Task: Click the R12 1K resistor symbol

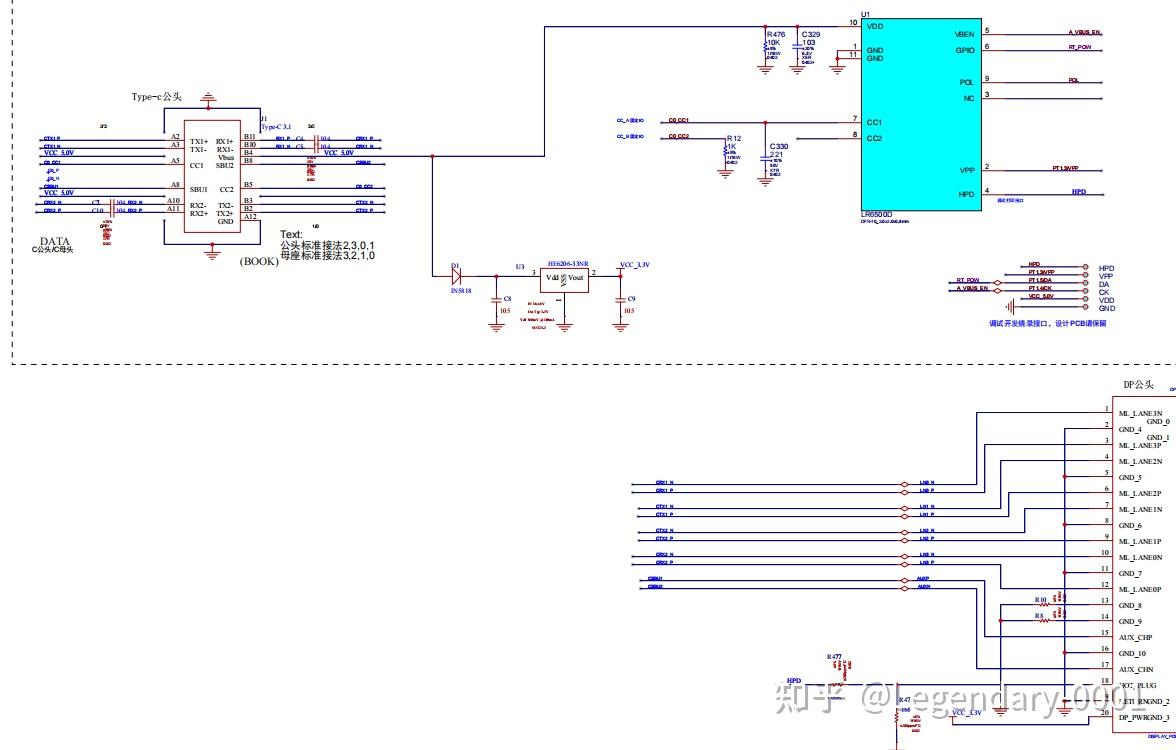Action: (x=727, y=150)
